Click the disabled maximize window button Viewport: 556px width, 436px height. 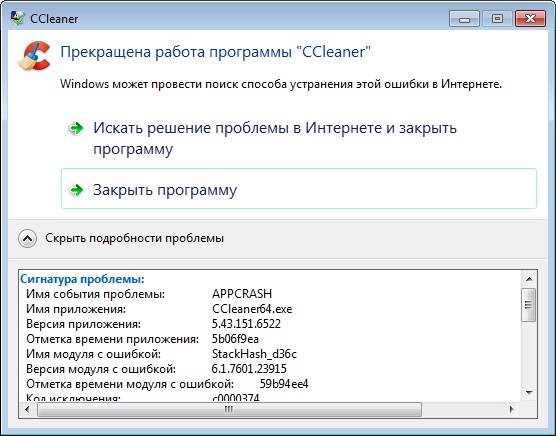tap(497, 19)
